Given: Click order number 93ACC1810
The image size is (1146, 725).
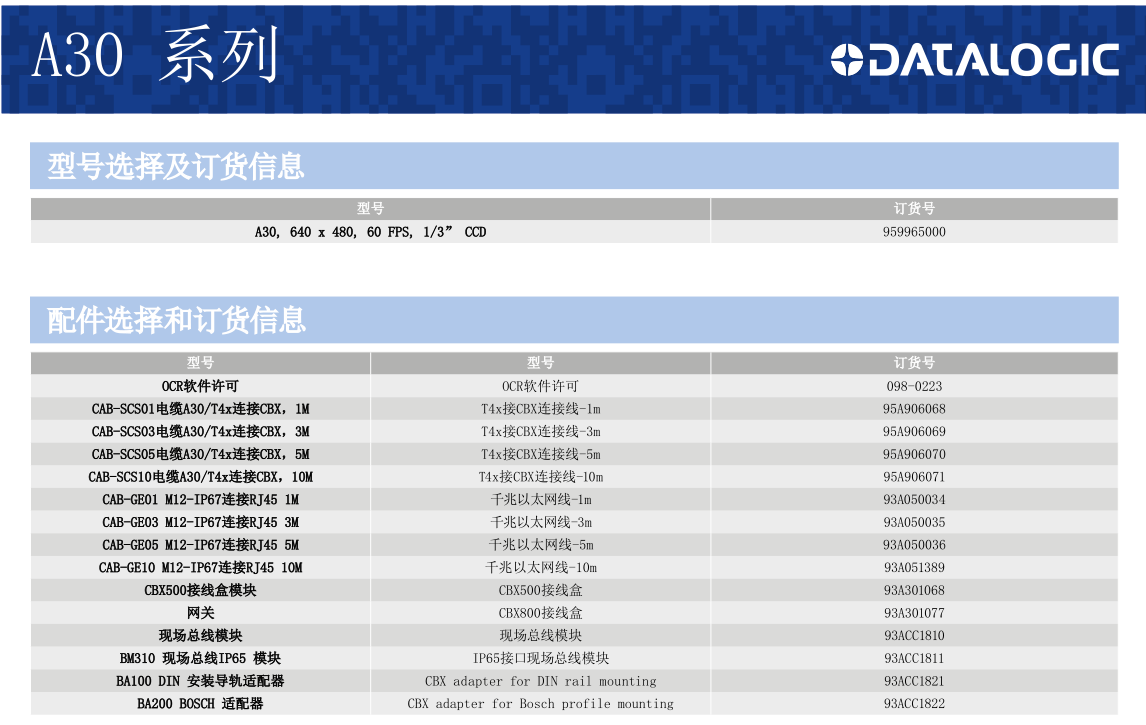Looking at the screenshot, I should pos(914,636).
